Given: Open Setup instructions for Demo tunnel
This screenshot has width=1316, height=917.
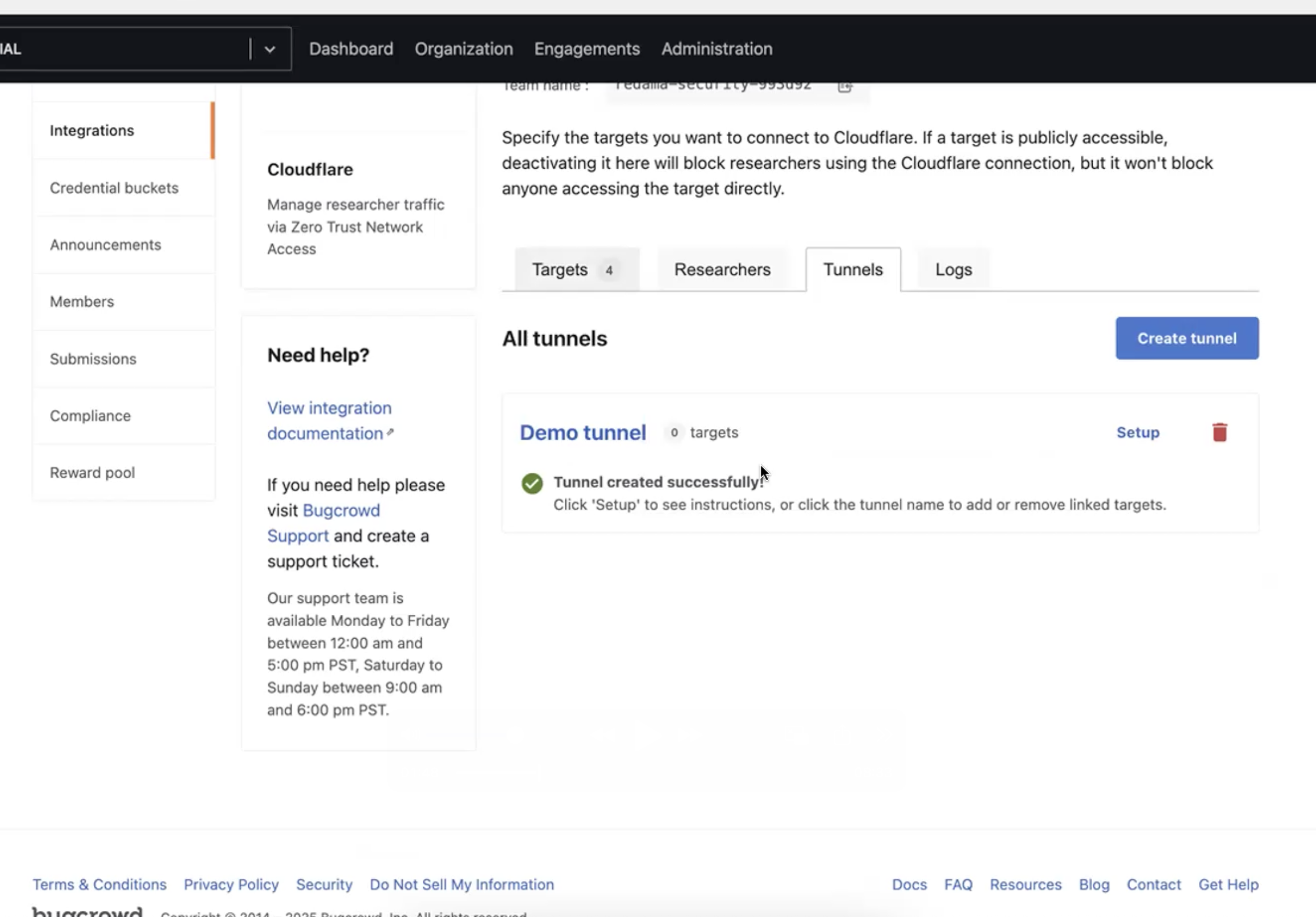Looking at the screenshot, I should 1138,433.
